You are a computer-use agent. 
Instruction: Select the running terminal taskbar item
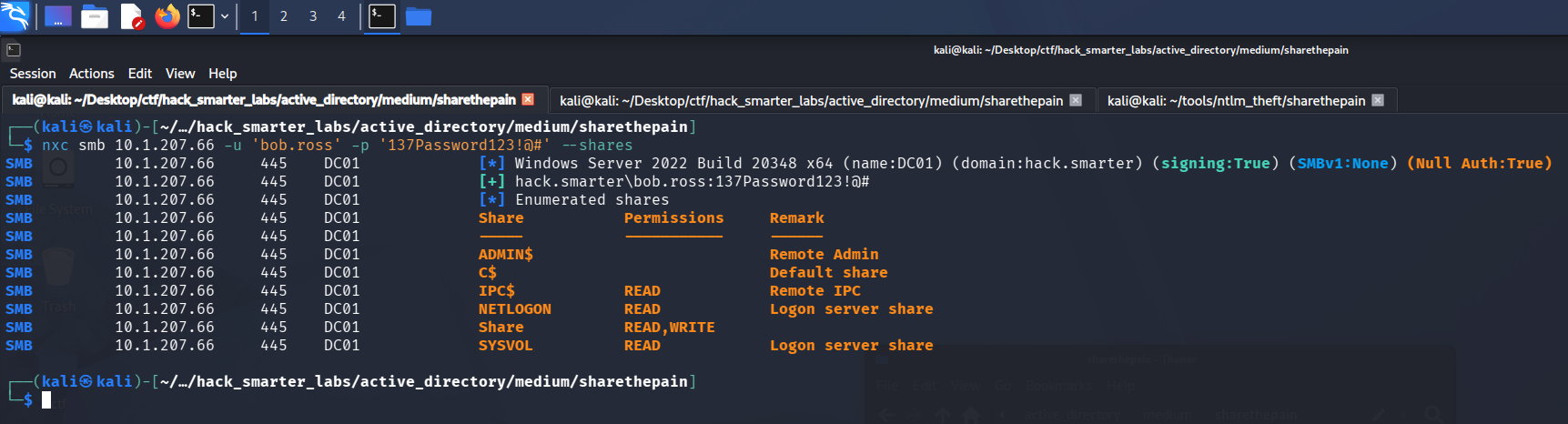tap(382, 16)
